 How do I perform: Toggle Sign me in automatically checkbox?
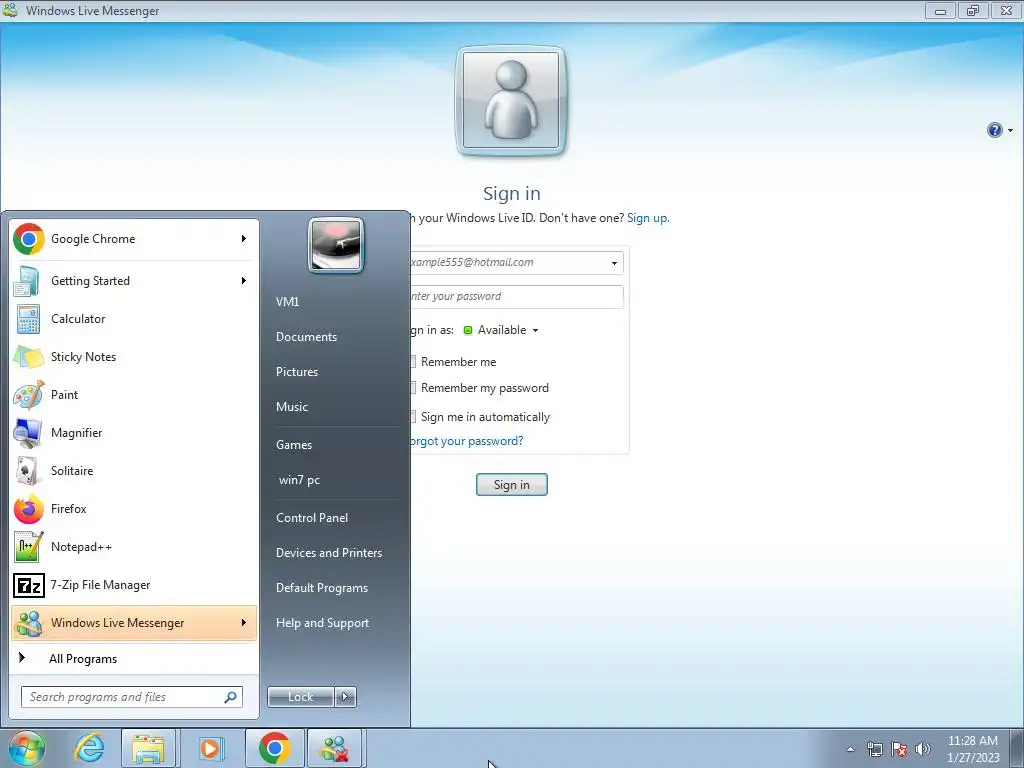click(413, 417)
